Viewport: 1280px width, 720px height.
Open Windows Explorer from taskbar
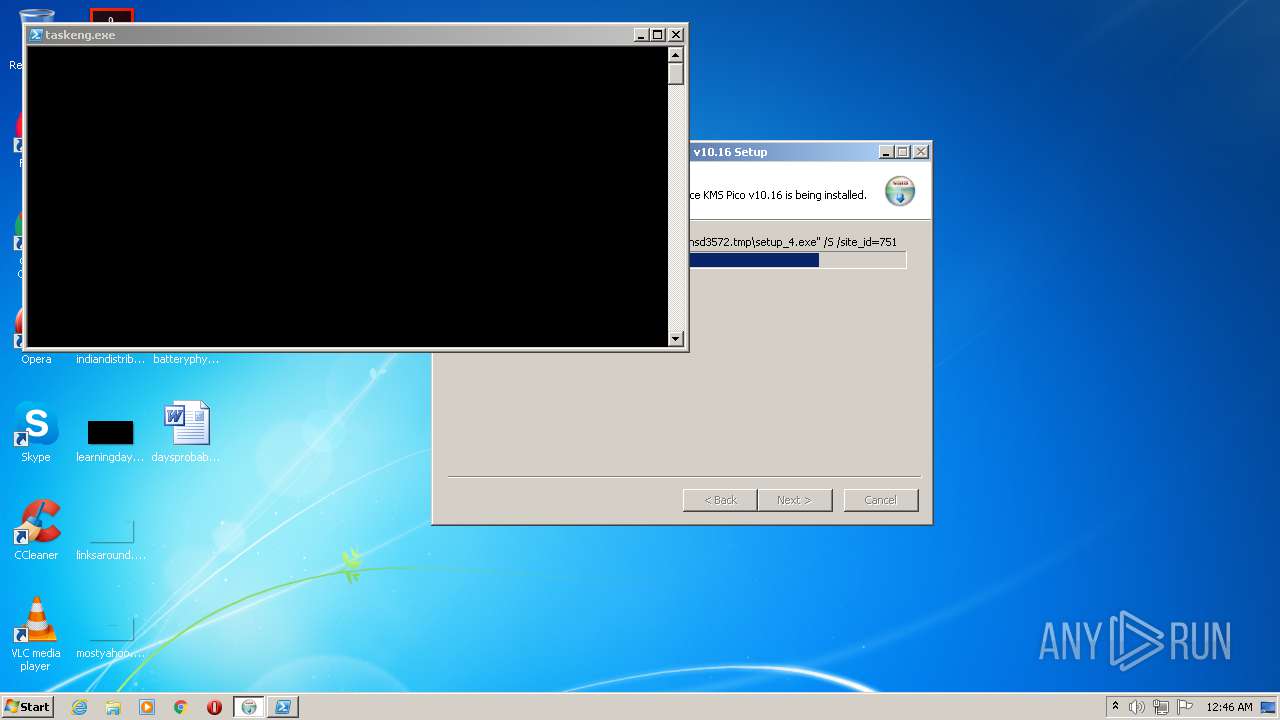(x=113, y=707)
